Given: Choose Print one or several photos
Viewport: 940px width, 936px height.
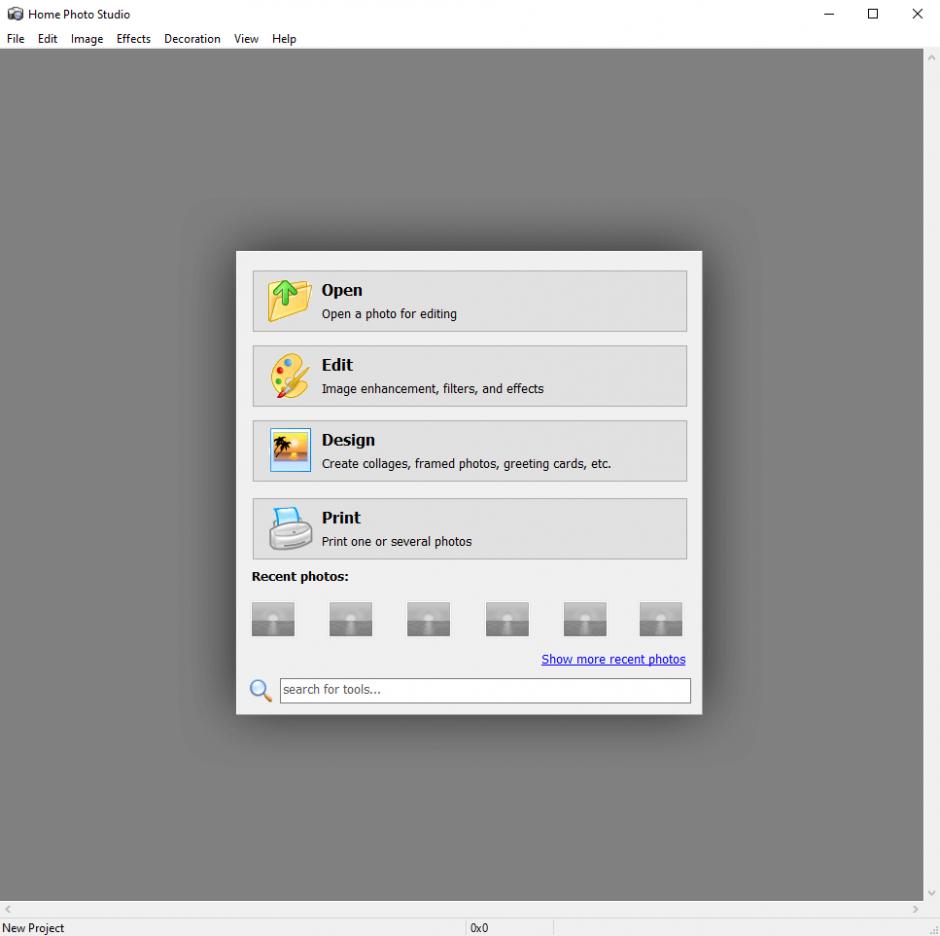Looking at the screenshot, I should 470,529.
